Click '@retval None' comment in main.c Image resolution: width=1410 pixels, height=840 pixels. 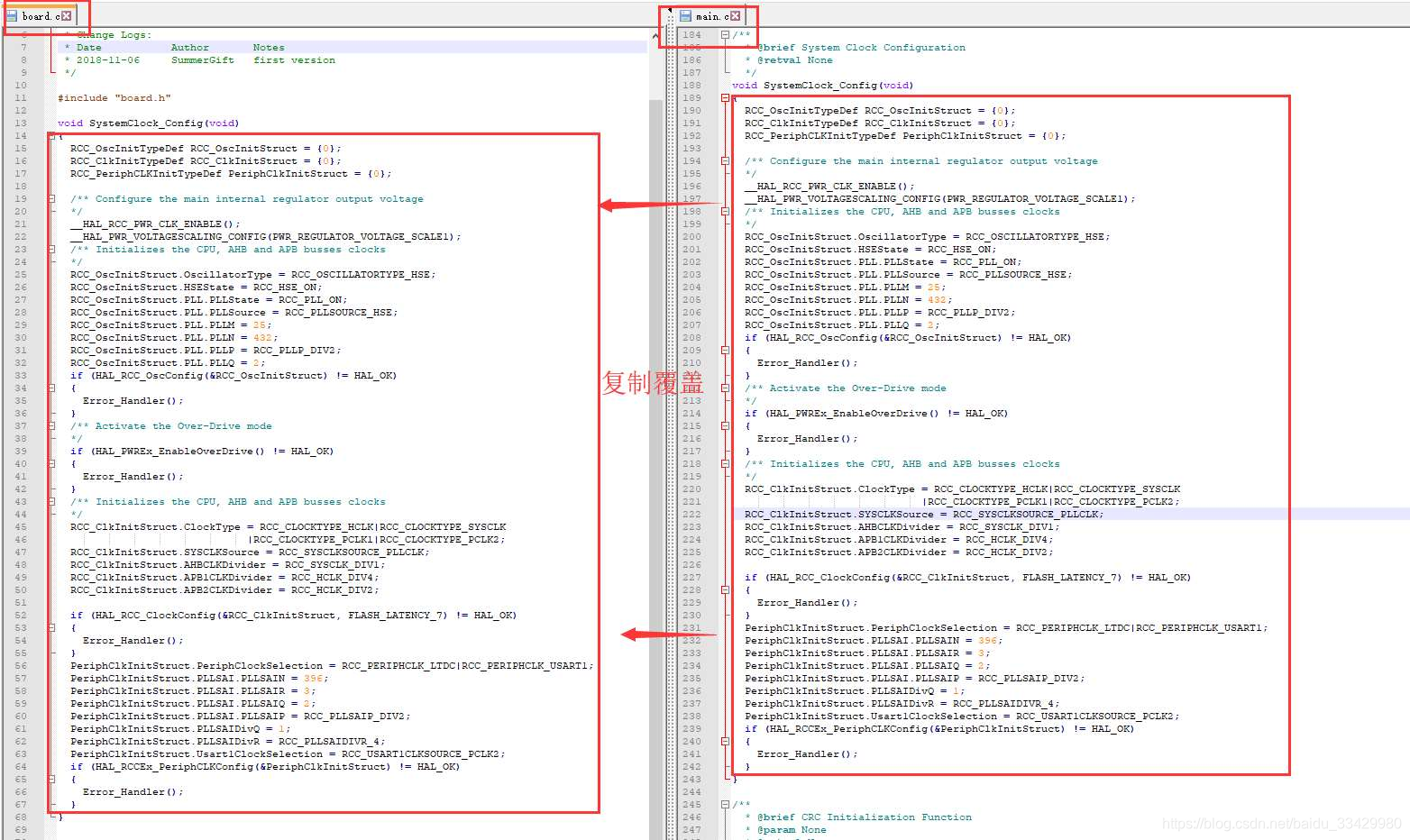point(795,59)
